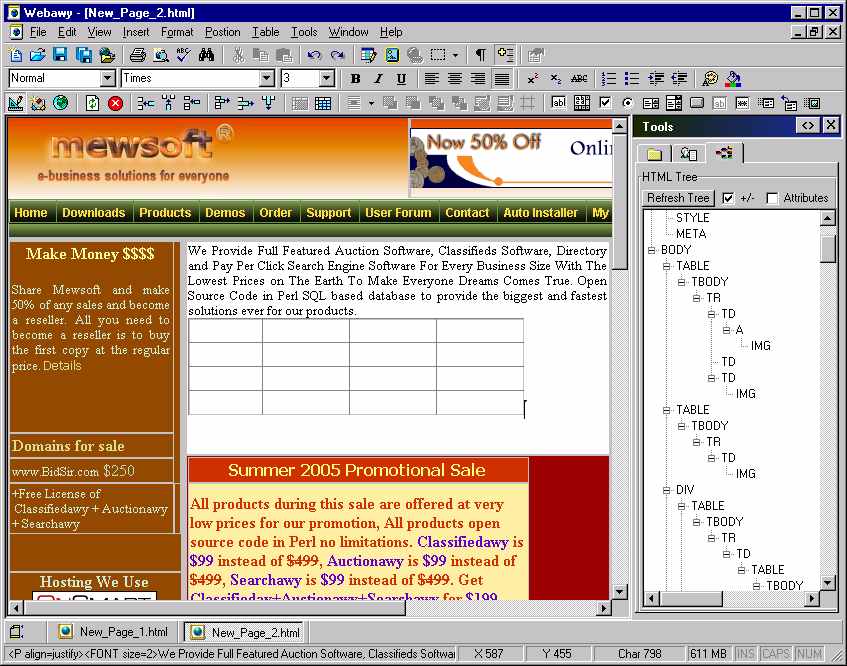Insert a text box form field

(x=559, y=103)
